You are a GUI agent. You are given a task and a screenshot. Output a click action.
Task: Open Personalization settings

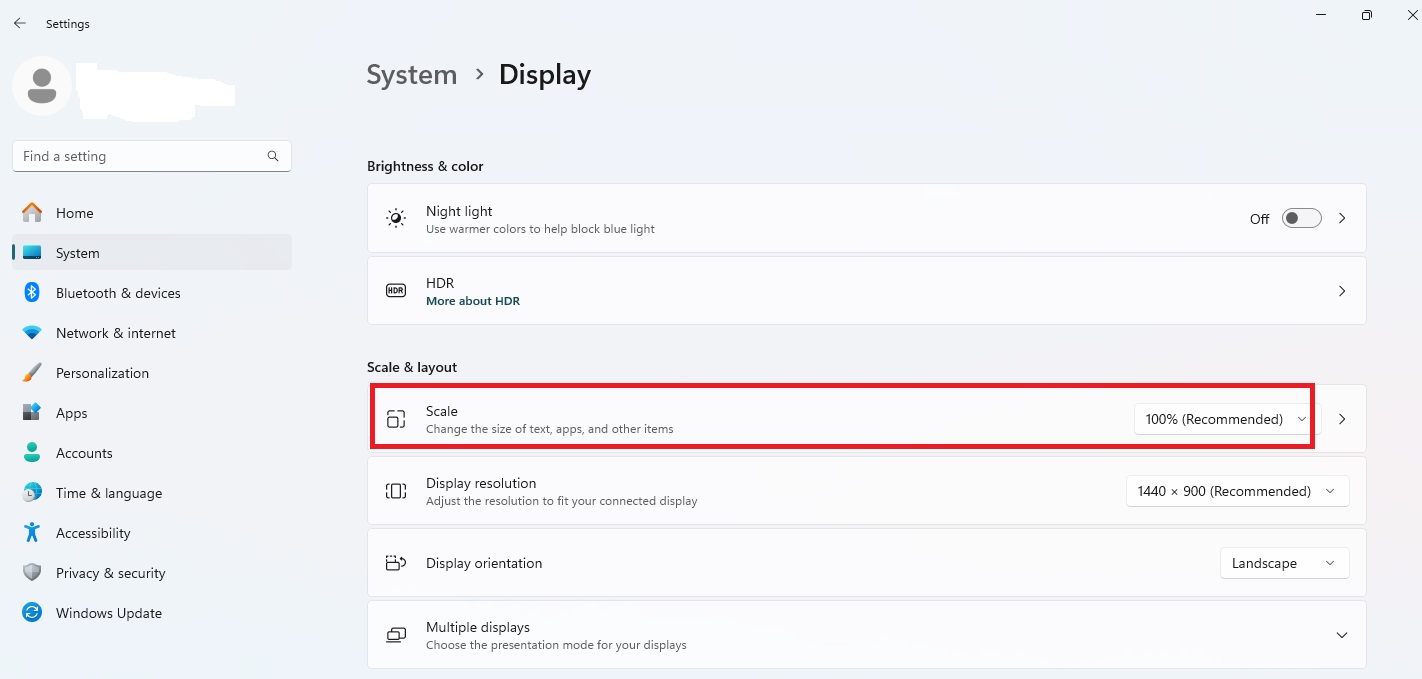pos(152,373)
